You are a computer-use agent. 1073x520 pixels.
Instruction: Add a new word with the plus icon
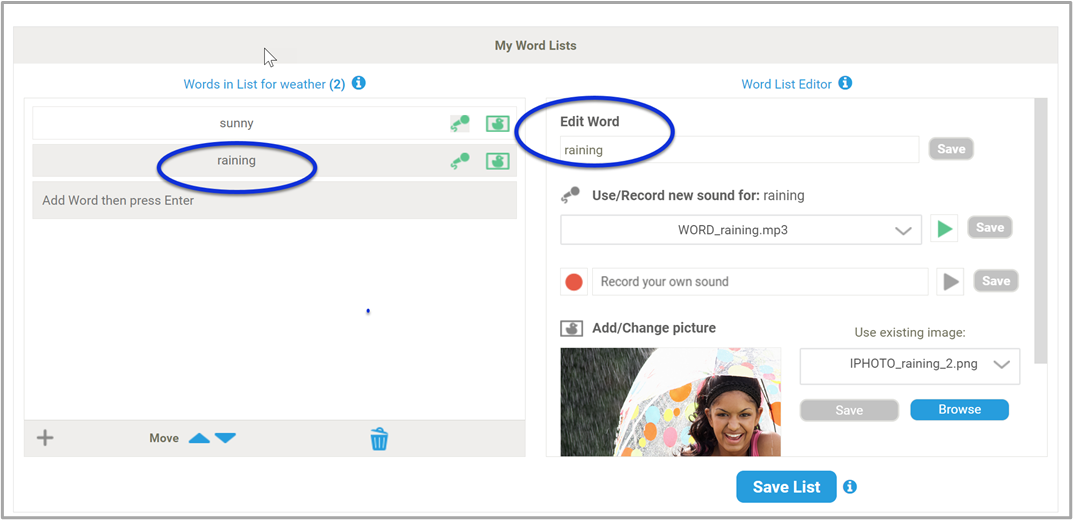point(45,438)
